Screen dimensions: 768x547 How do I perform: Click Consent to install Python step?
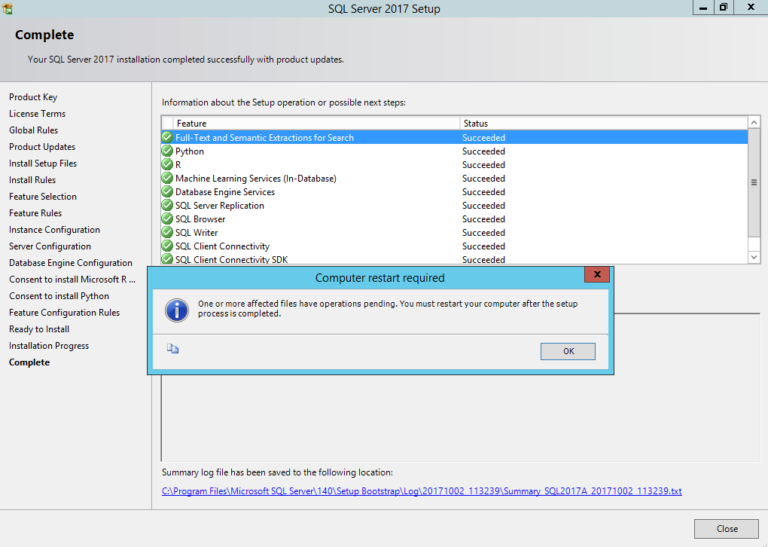coord(59,296)
